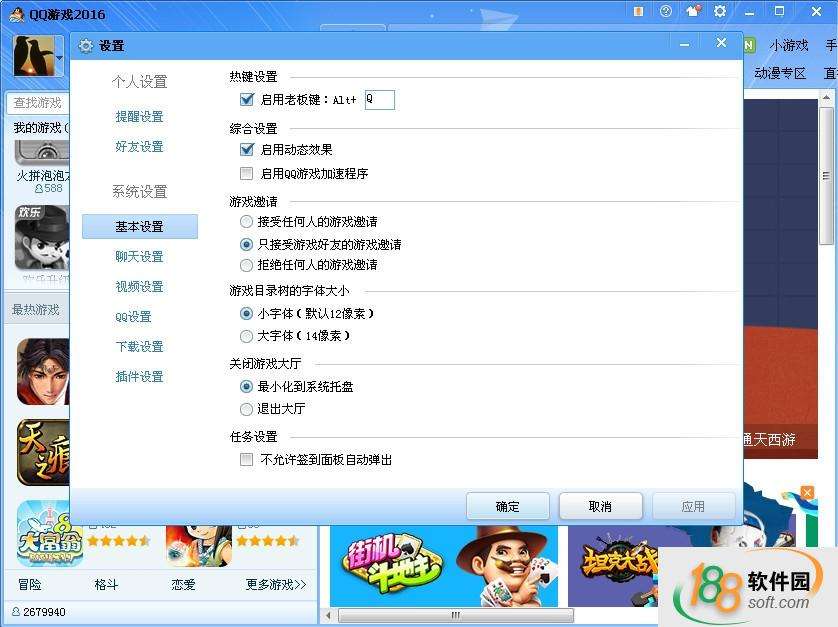Open the 欢乐 game icon in my games list
This screenshot has width=838, height=627.
pyautogui.click(x=42, y=237)
